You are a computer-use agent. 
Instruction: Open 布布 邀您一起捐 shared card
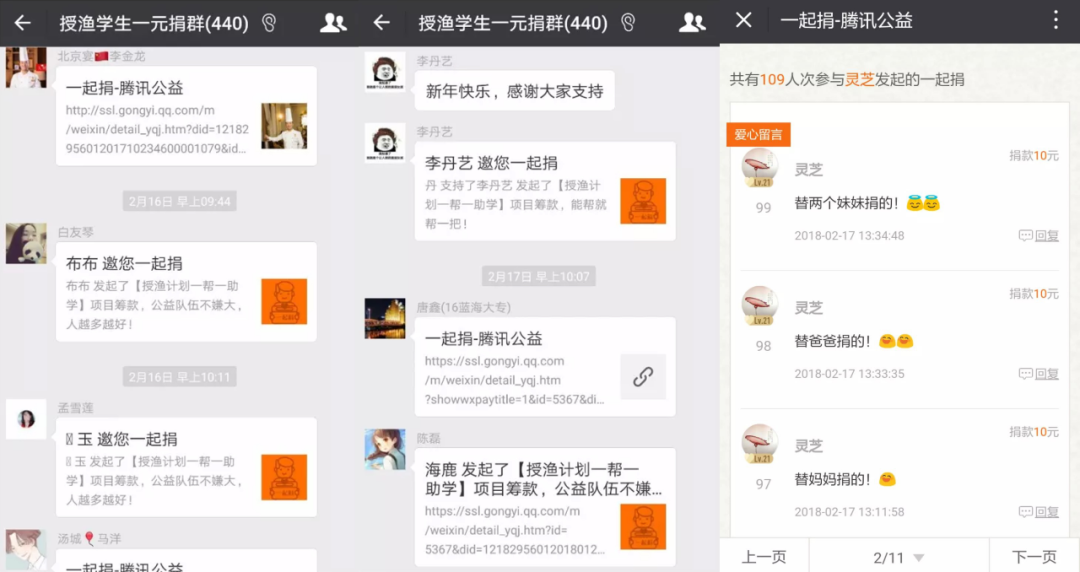pyautogui.click(x=185, y=291)
